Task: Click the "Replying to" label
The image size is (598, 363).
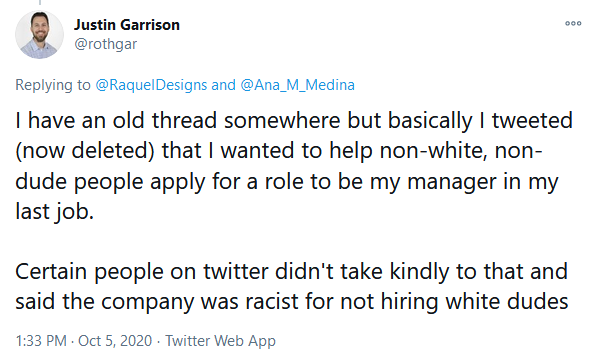Action: (x=53, y=85)
